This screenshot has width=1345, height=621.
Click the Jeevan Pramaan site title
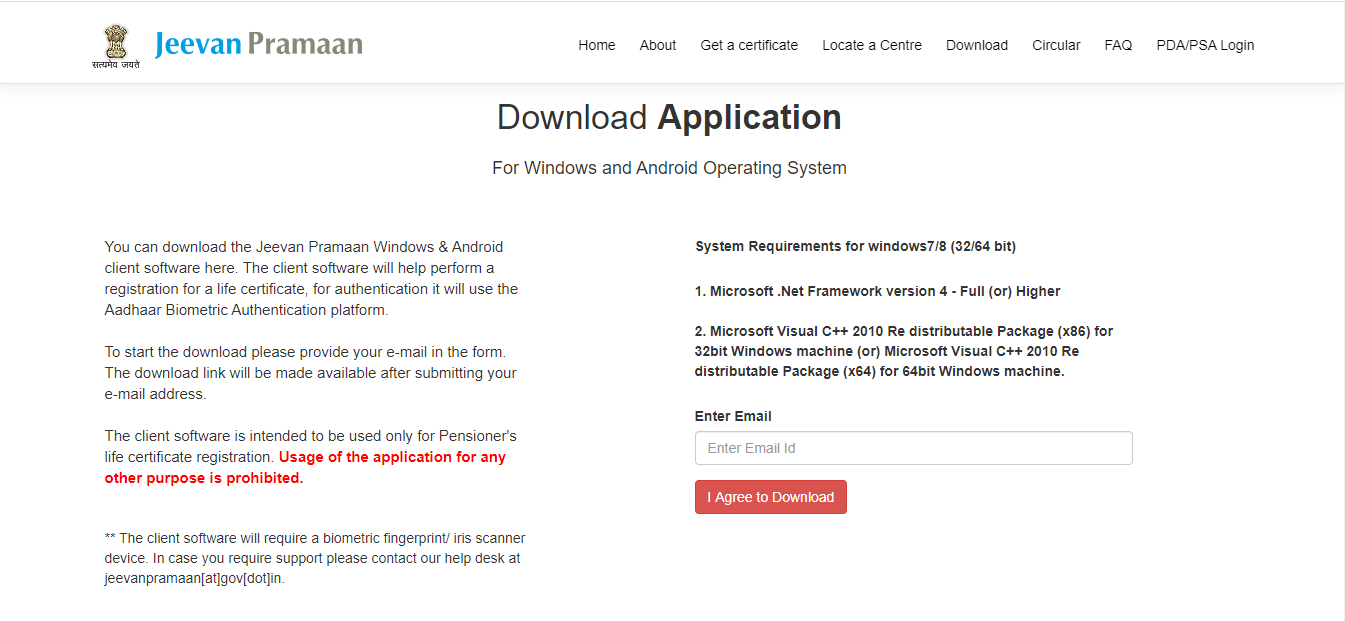tap(259, 44)
